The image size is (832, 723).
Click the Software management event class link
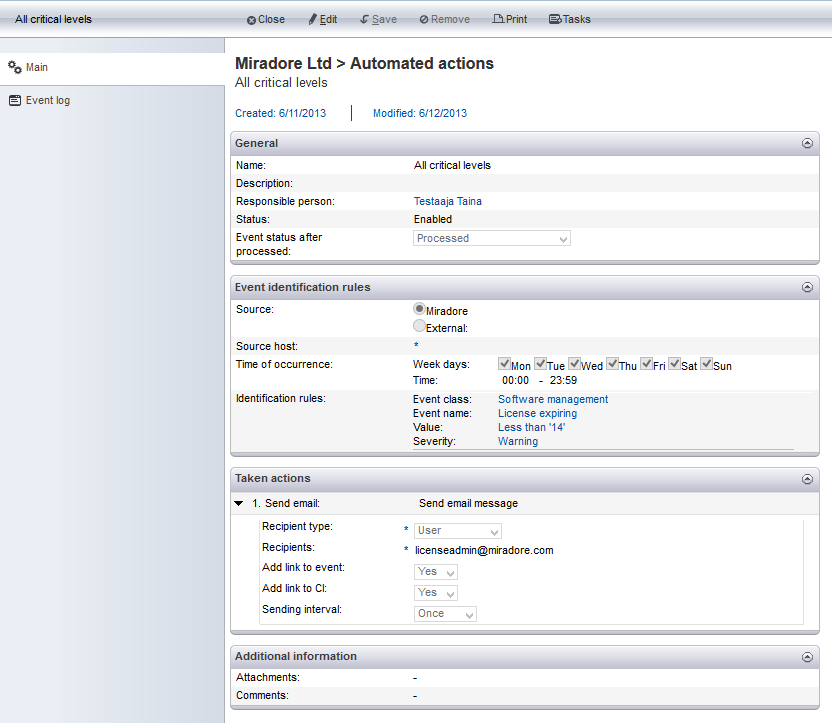(x=553, y=399)
